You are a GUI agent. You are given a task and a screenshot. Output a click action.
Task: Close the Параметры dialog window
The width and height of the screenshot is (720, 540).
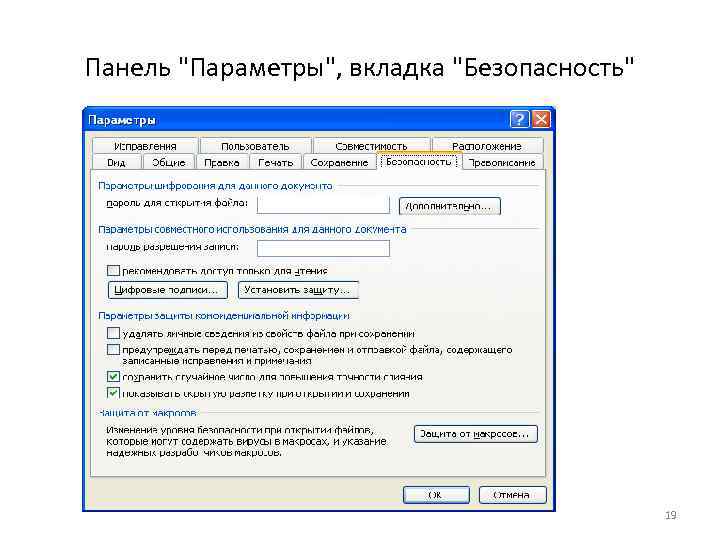(541, 119)
